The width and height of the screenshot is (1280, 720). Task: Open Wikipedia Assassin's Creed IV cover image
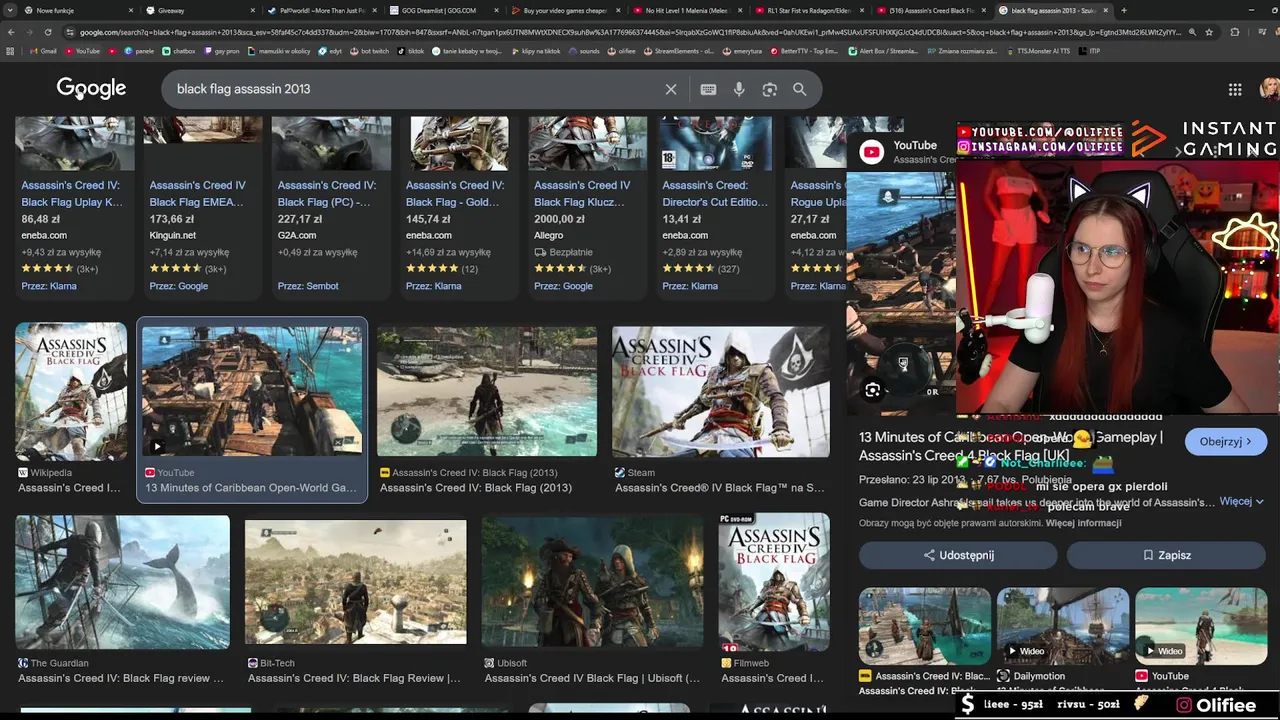pyautogui.click(x=71, y=391)
